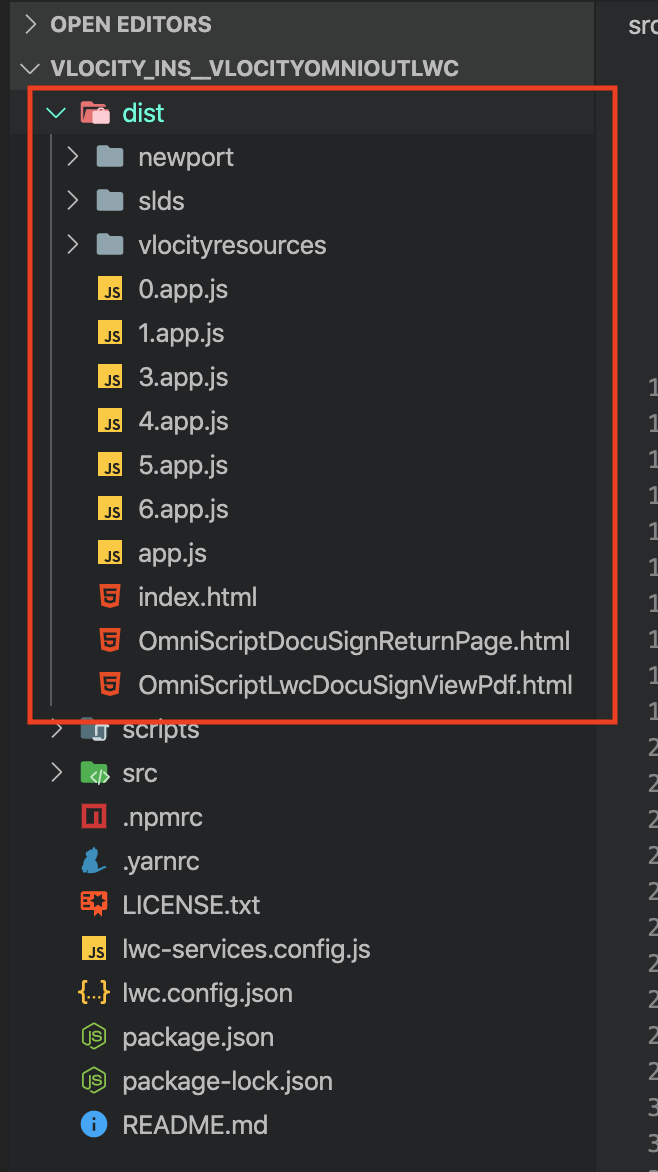Image resolution: width=658 pixels, height=1172 pixels.
Task: Open the lwc-services.config.js file name
Action: click(x=247, y=949)
